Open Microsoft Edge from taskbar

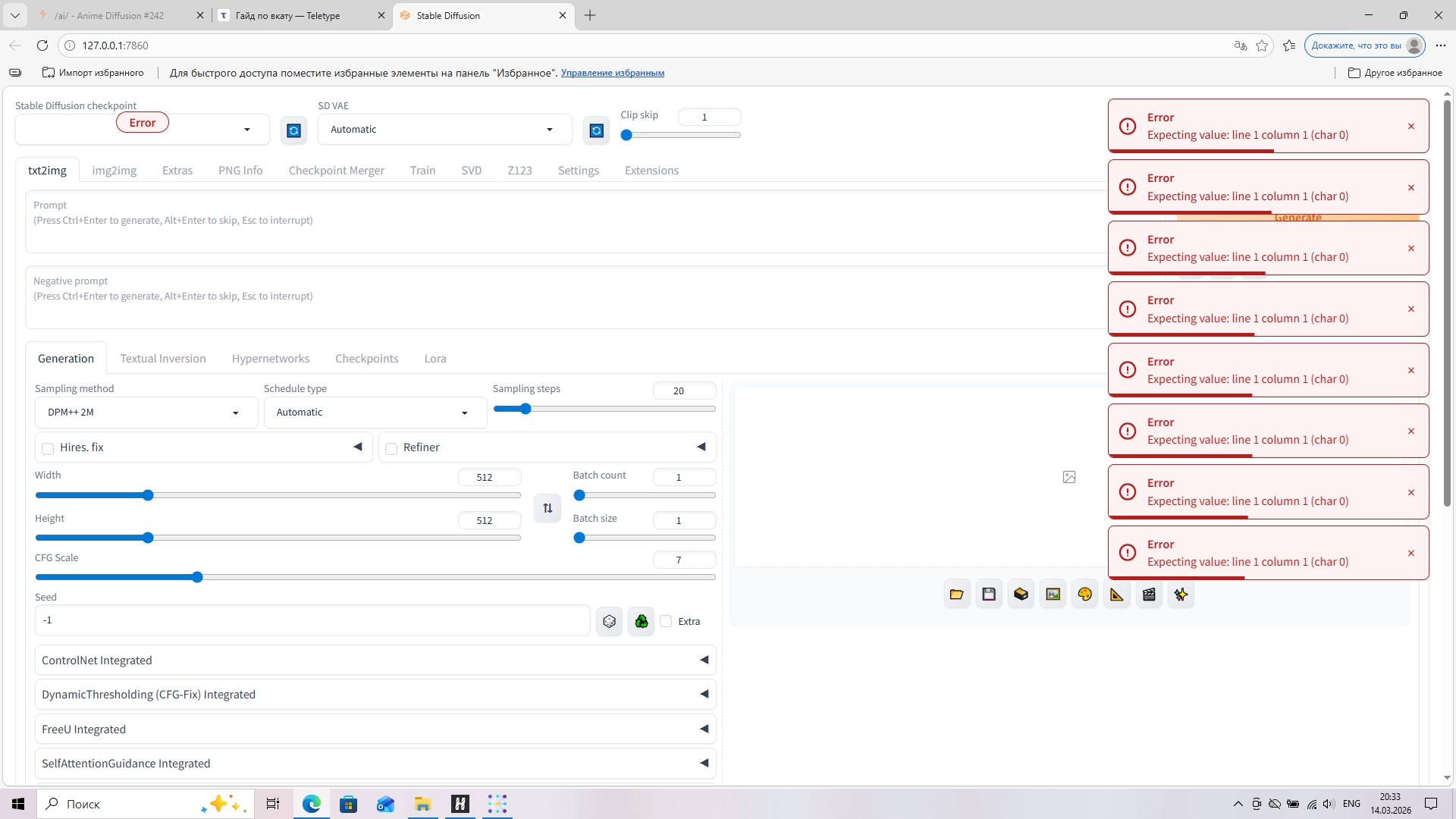pyautogui.click(x=312, y=804)
